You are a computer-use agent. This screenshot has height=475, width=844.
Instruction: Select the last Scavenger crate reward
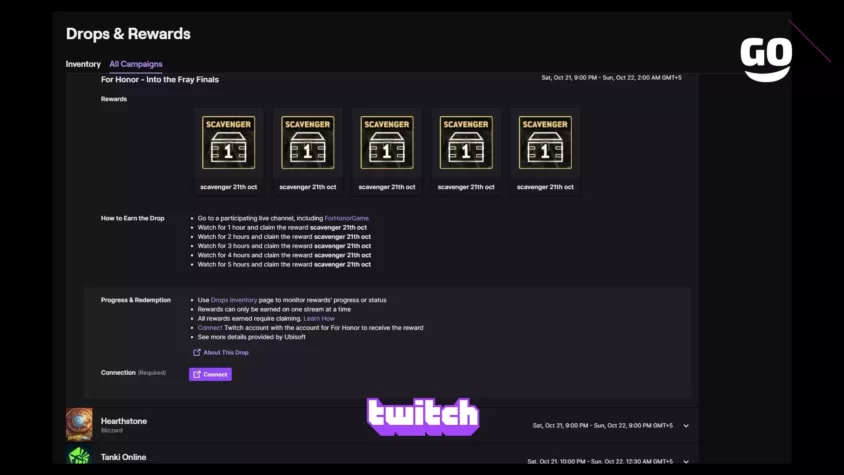[x=545, y=143]
